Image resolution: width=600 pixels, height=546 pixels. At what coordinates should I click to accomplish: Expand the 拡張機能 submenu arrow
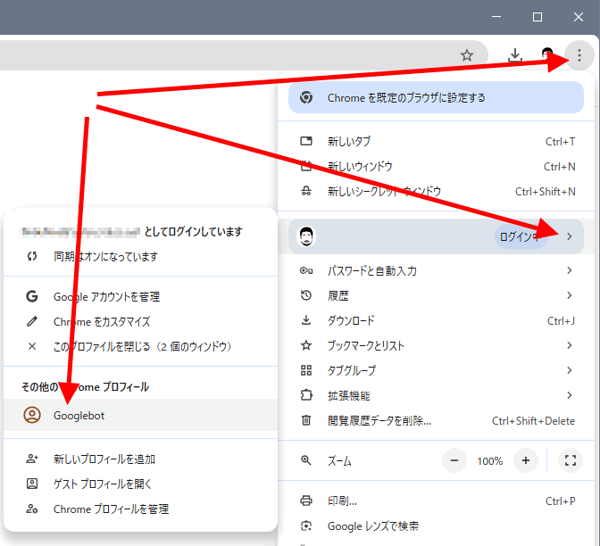[x=569, y=395]
